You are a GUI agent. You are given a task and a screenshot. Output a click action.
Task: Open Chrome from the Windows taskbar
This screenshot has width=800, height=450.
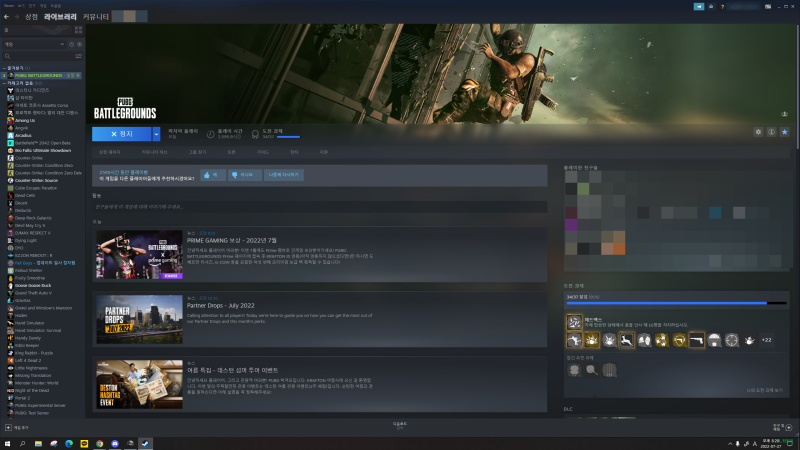pyautogui.click(x=99, y=442)
